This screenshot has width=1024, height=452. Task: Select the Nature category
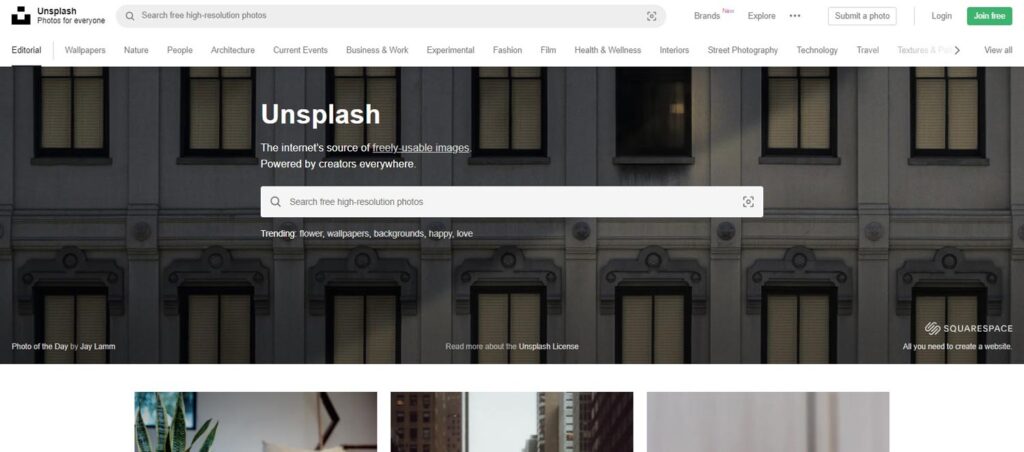136,50
